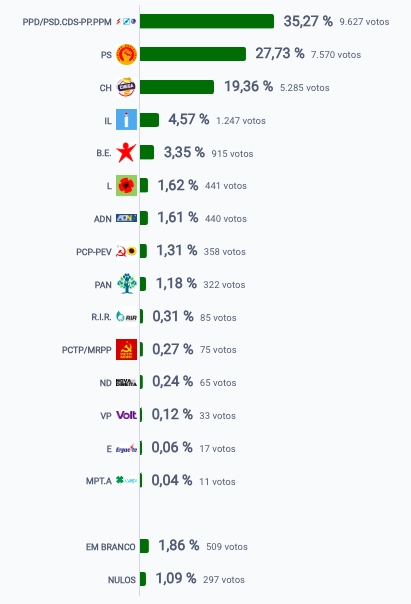
Task: Click the ADN party logo
Action: tap(126, 218)
